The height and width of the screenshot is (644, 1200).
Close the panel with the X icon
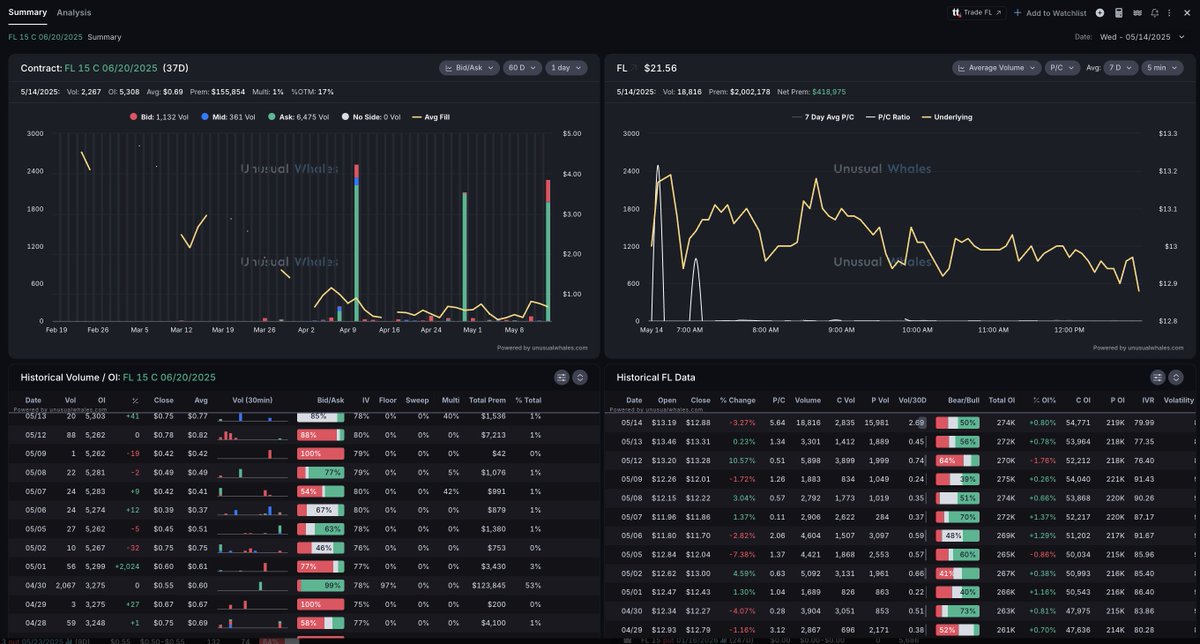tap(1186, 13)
